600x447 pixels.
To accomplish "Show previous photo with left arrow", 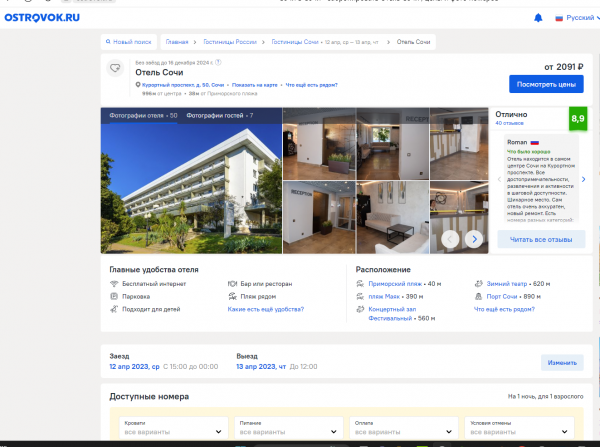I will click(x=451, y=238).
